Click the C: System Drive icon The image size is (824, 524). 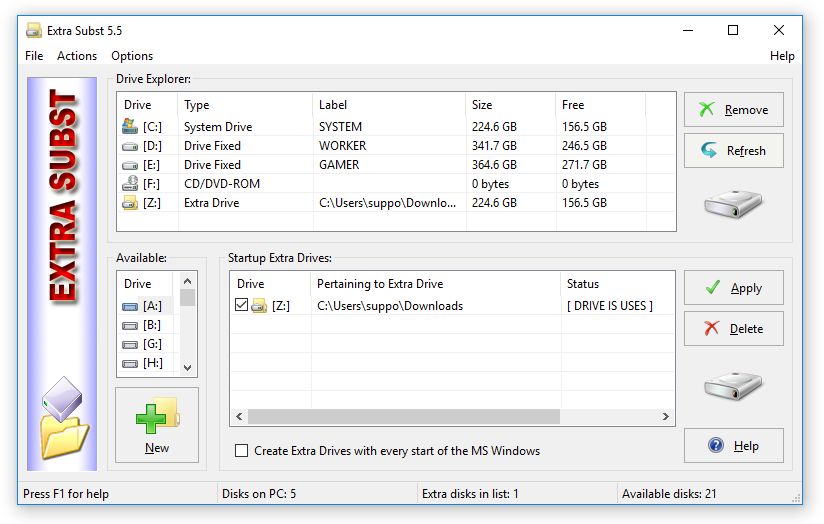tap(129, 127)
